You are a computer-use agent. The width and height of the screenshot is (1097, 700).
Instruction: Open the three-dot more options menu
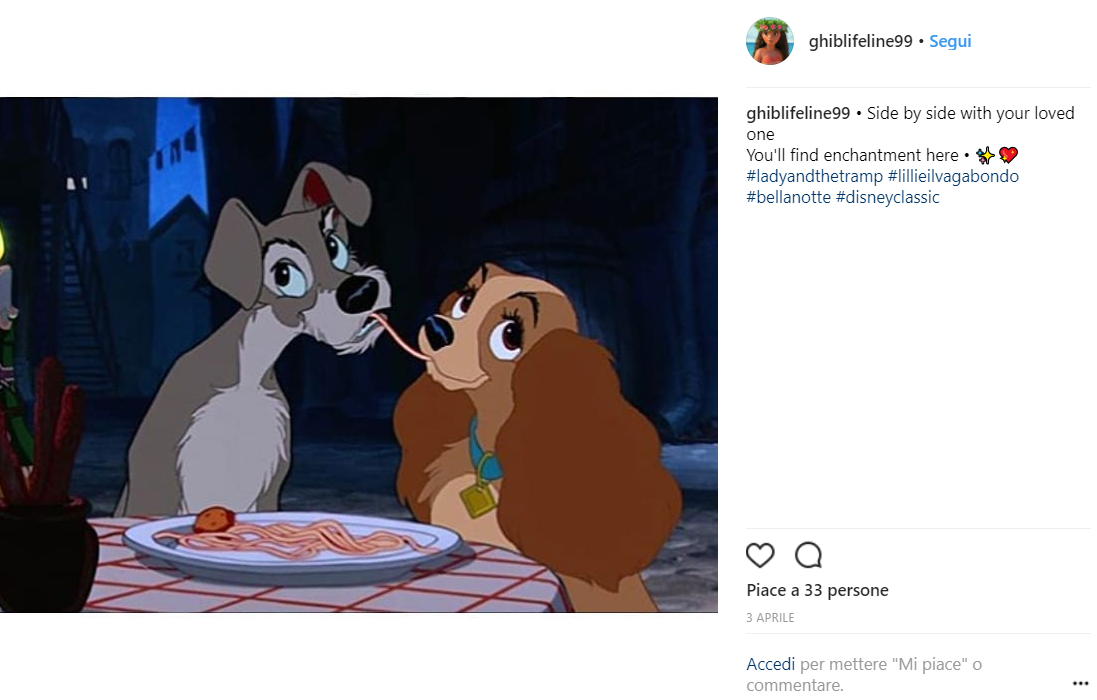pyautogui.click(x=1081, y=683)
